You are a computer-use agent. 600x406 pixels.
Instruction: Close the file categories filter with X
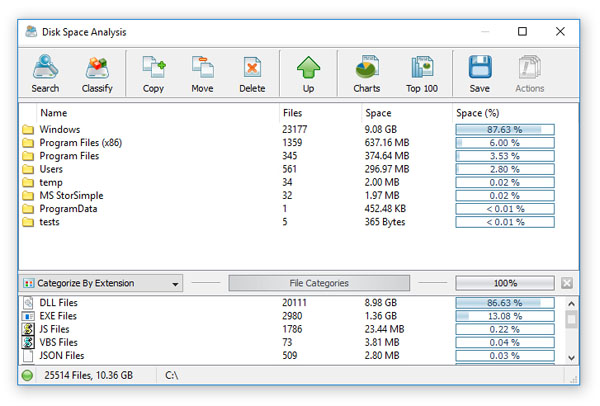[567, 283]
